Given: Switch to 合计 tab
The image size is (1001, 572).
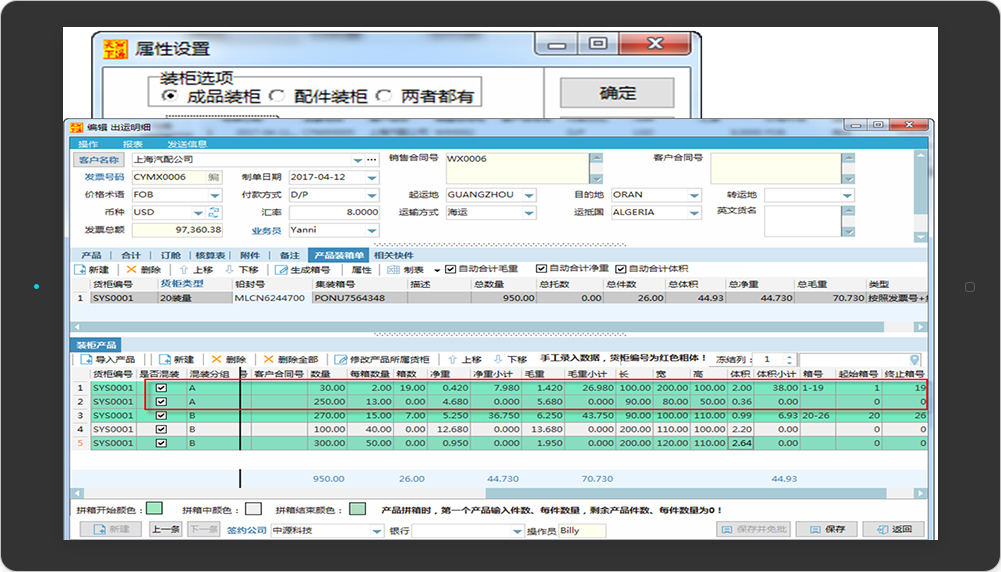Looking at the screenshot, I should [x=131, y=255].
